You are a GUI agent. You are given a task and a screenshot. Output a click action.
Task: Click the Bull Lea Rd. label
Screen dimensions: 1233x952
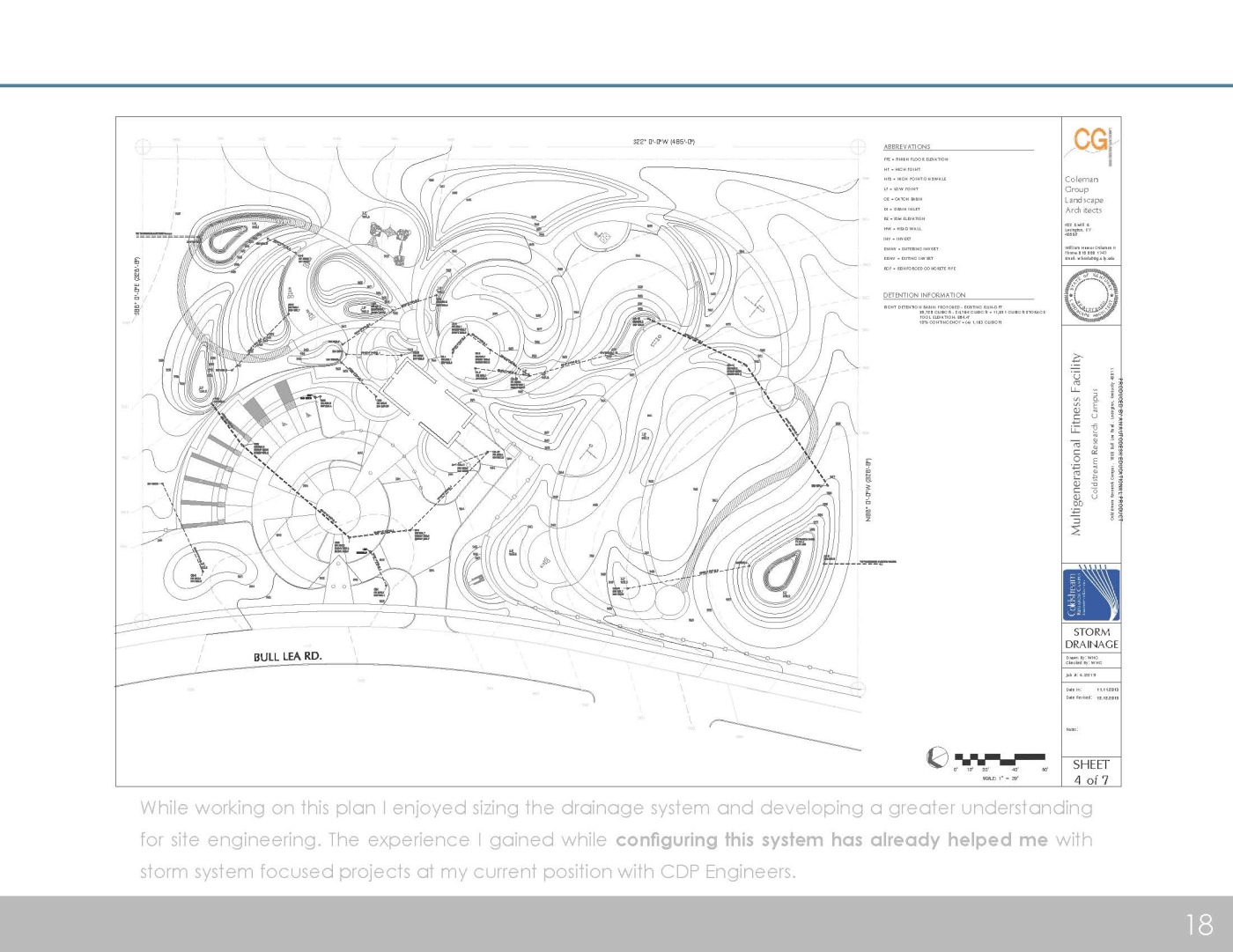[x=287, y=656]
